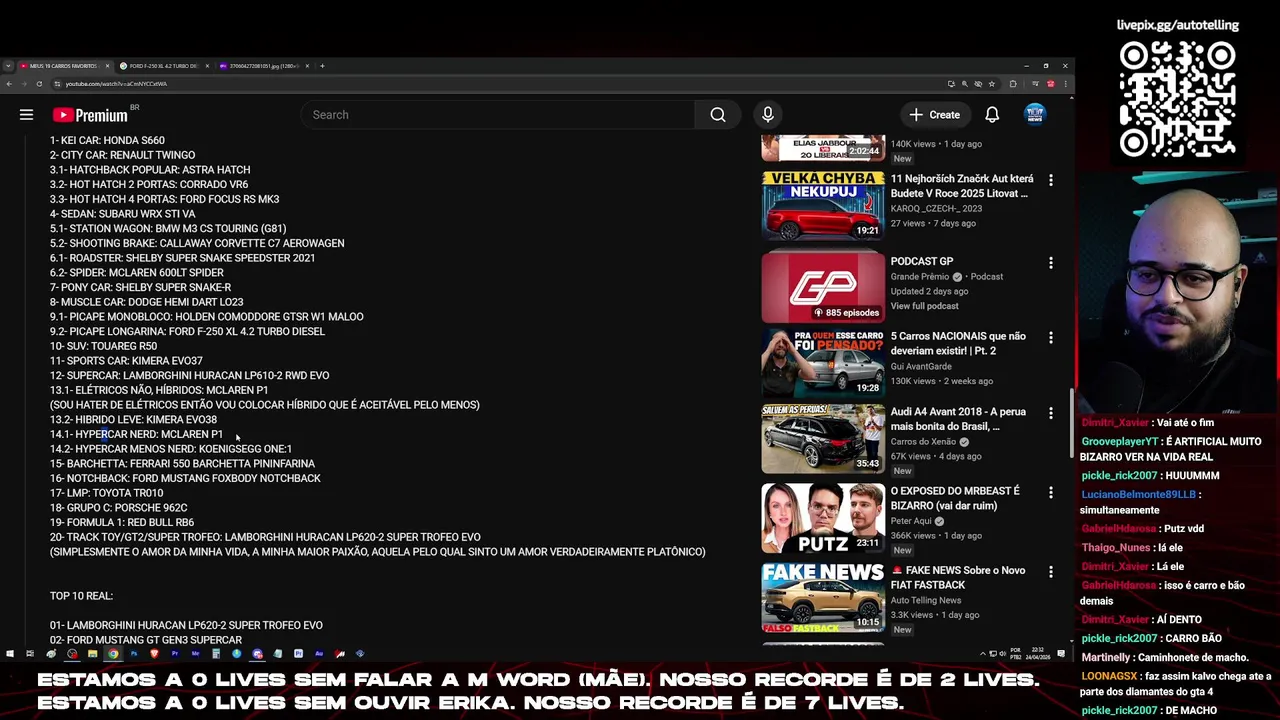
Task: Open options menu for PODCAST GP
Action: click(x=1050, y=263)
